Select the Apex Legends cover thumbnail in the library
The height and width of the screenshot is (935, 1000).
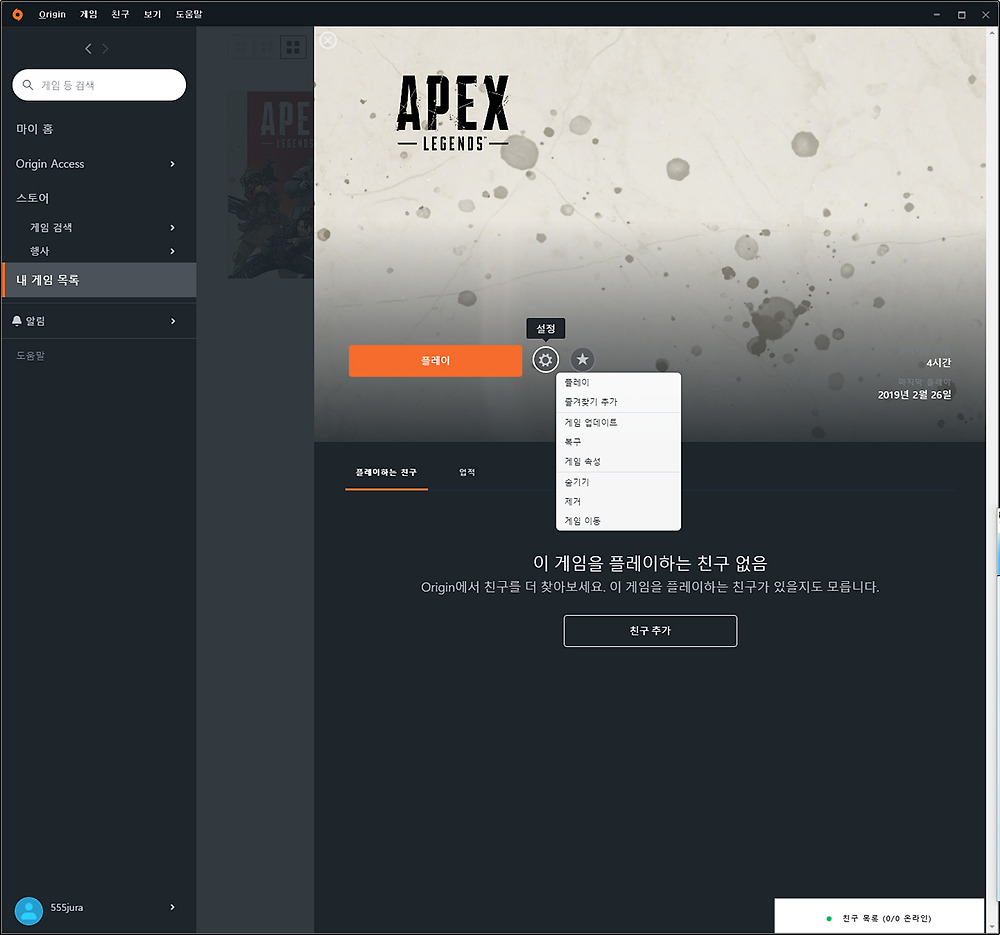click(271, 184)
